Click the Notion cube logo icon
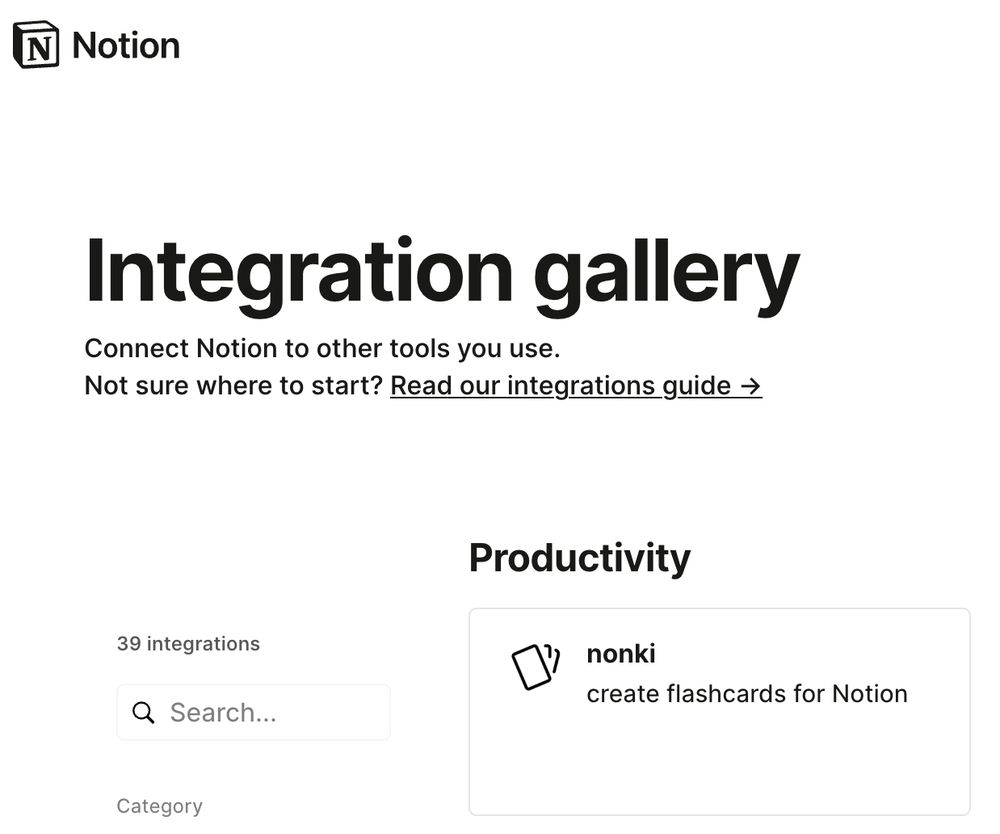The height and width of the screenshot is (834, 1000). 36,45
